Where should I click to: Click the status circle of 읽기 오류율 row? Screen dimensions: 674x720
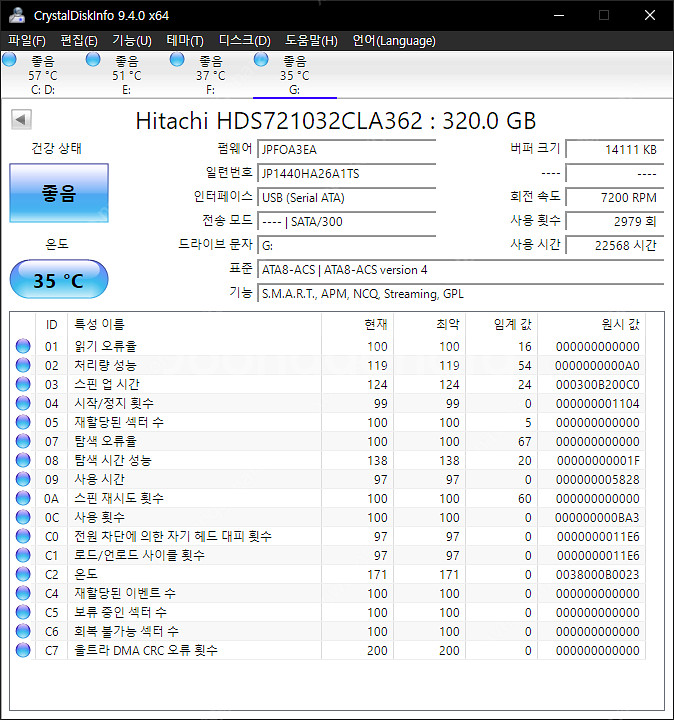click(x=23, y=346)
